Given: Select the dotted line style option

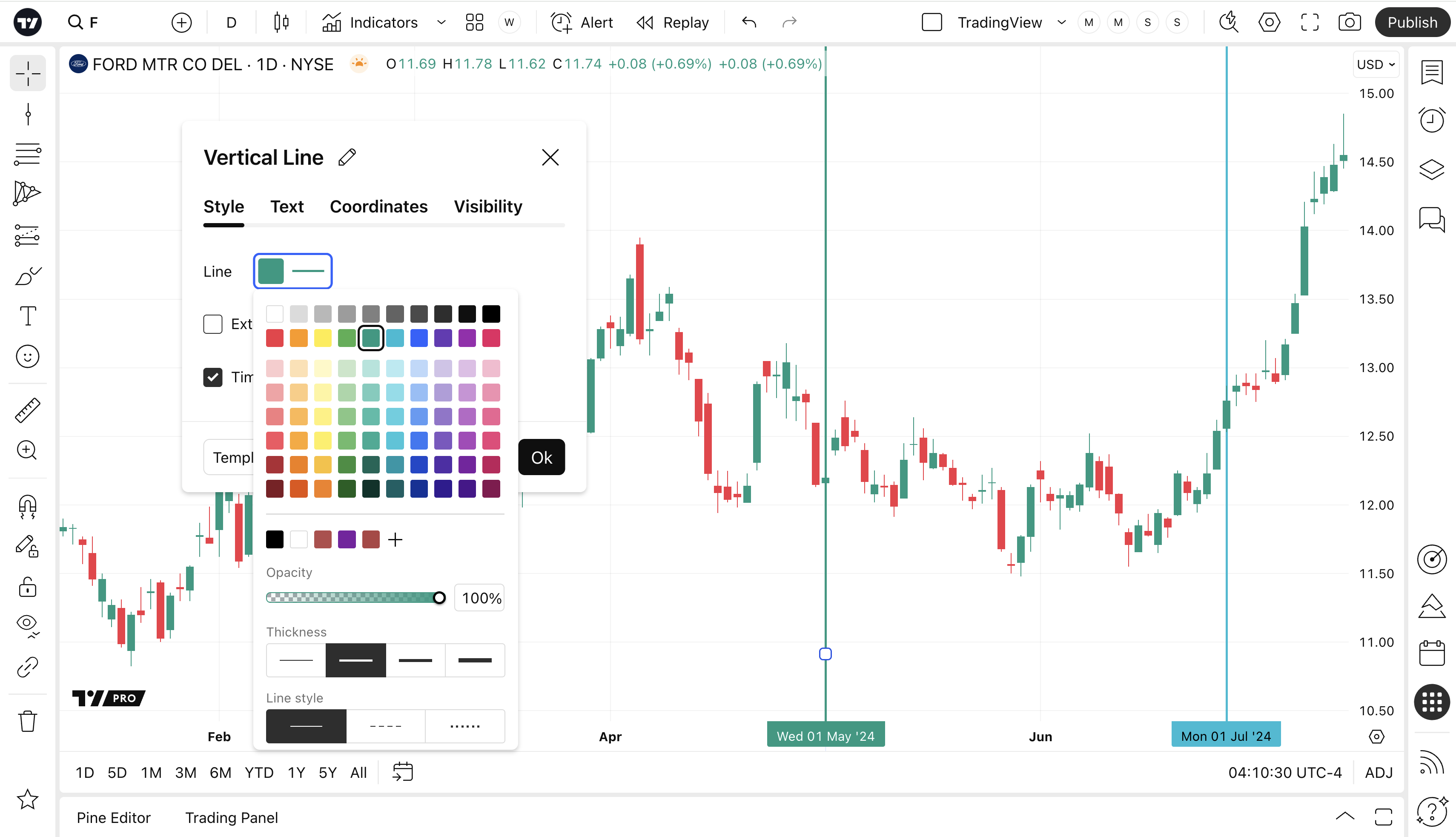Looking at the screenshot, I should click(464, 726).
